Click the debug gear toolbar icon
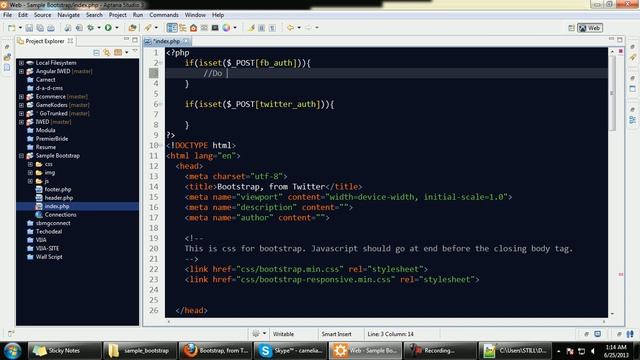640x360 pixels. coord(91,28)
